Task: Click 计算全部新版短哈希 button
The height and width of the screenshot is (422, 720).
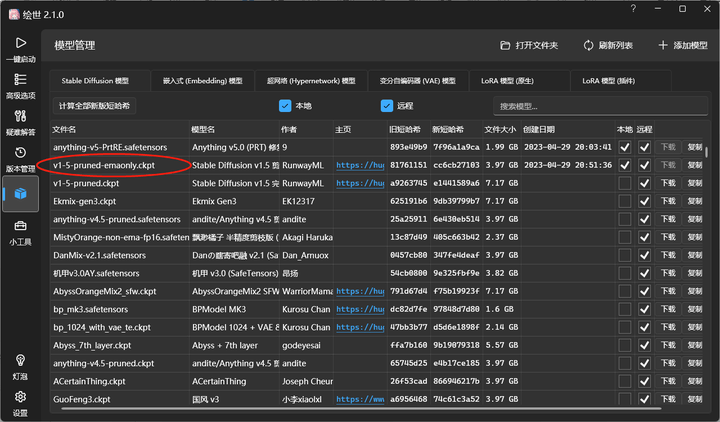Action: point(95,106)
